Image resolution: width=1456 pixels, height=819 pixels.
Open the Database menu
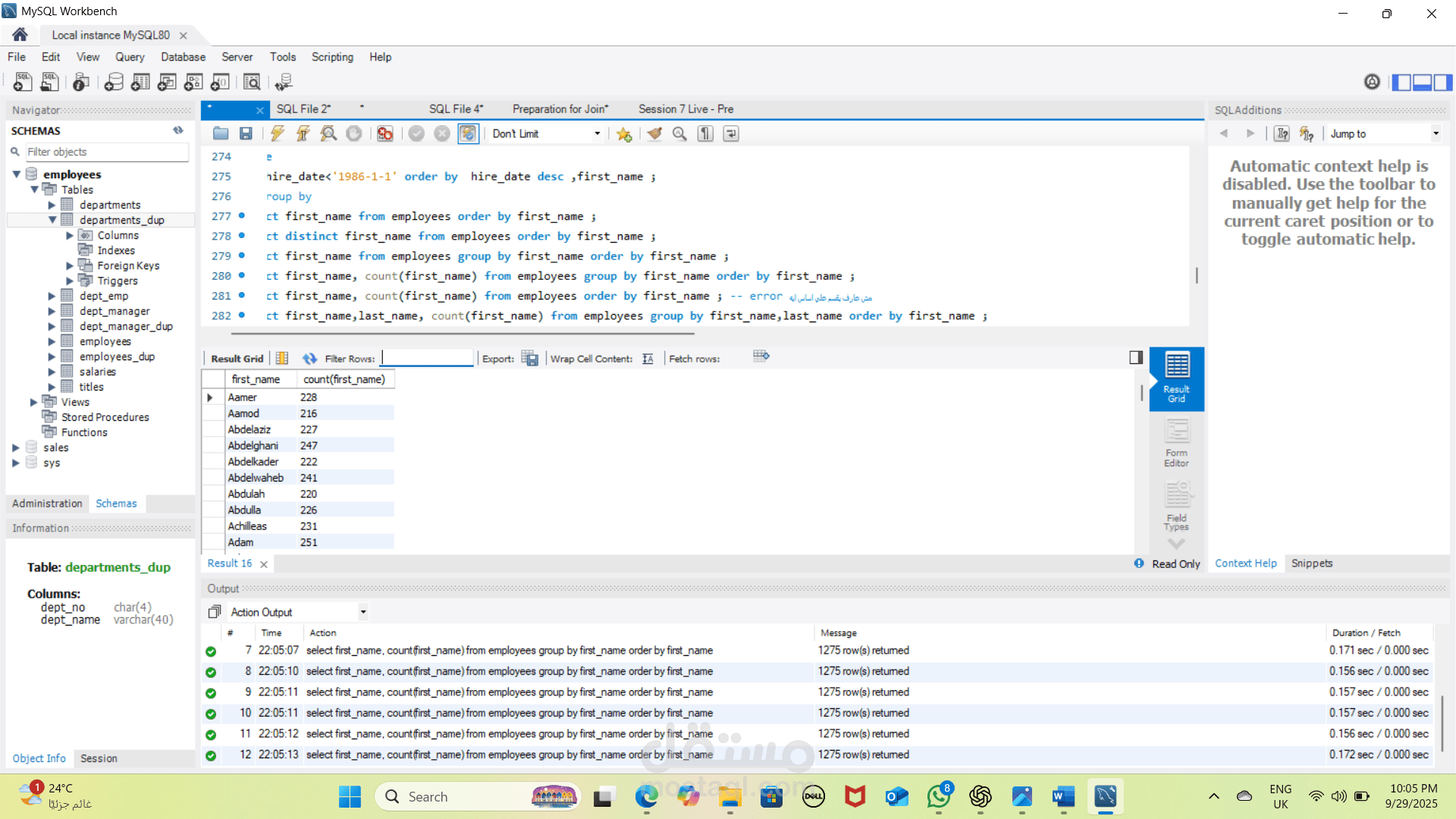point(183,57)
